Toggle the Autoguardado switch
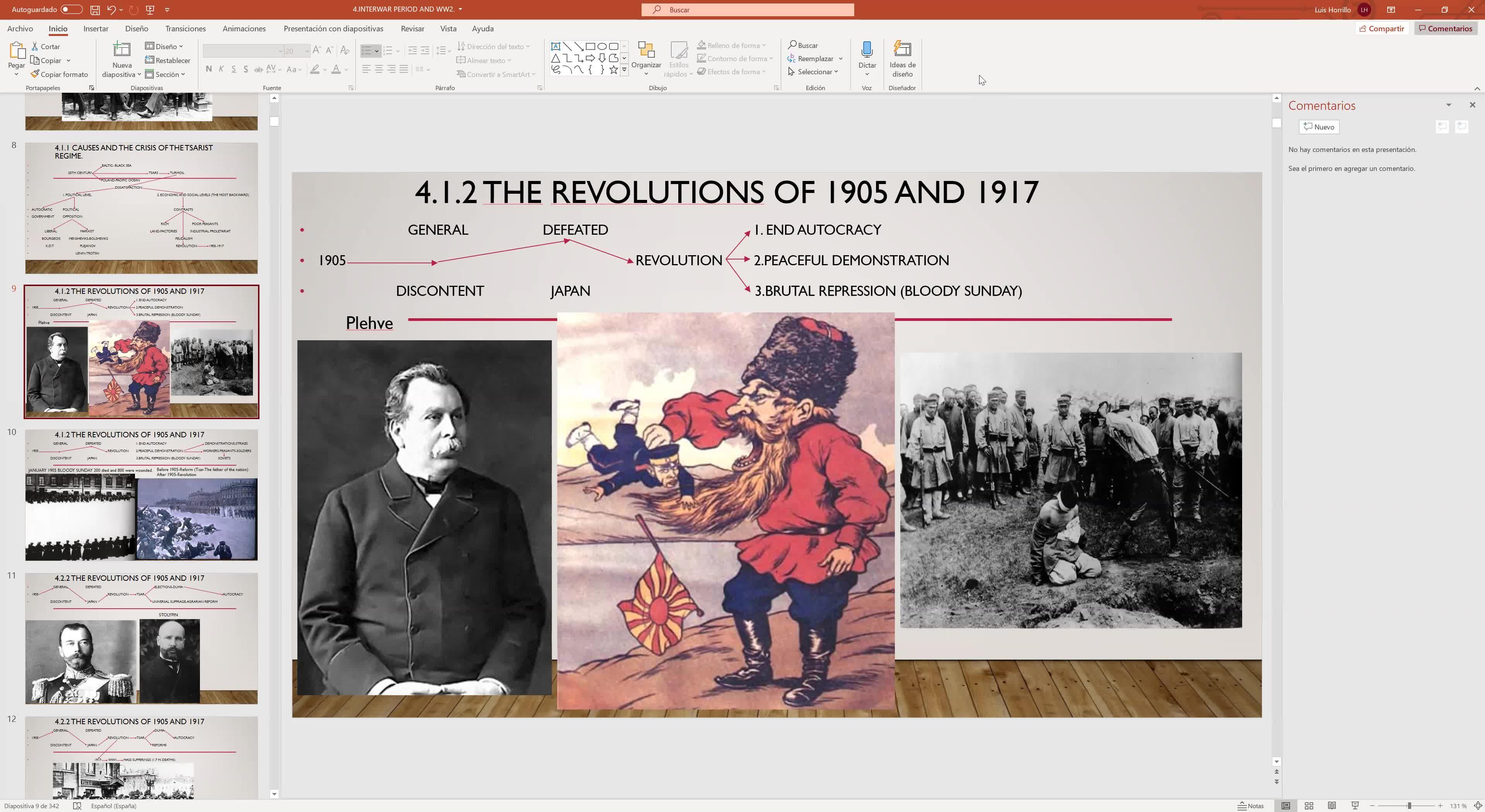The width and height of the screenshot is (1485, 812). (x=71, y=10)
